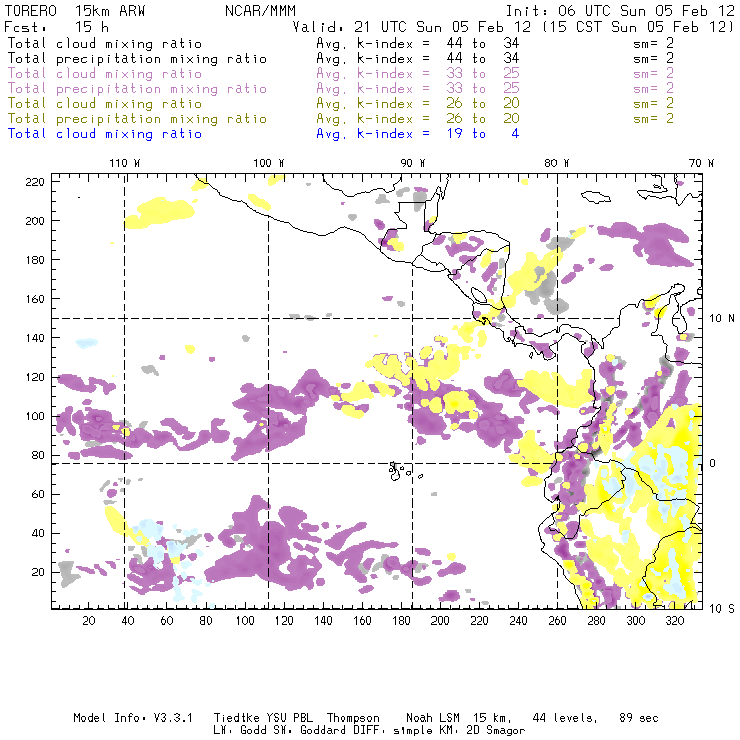Click the "10 S" latitude label
This screenshot has width=740, height=740.
pyautogui.click(x=722, y=609)
